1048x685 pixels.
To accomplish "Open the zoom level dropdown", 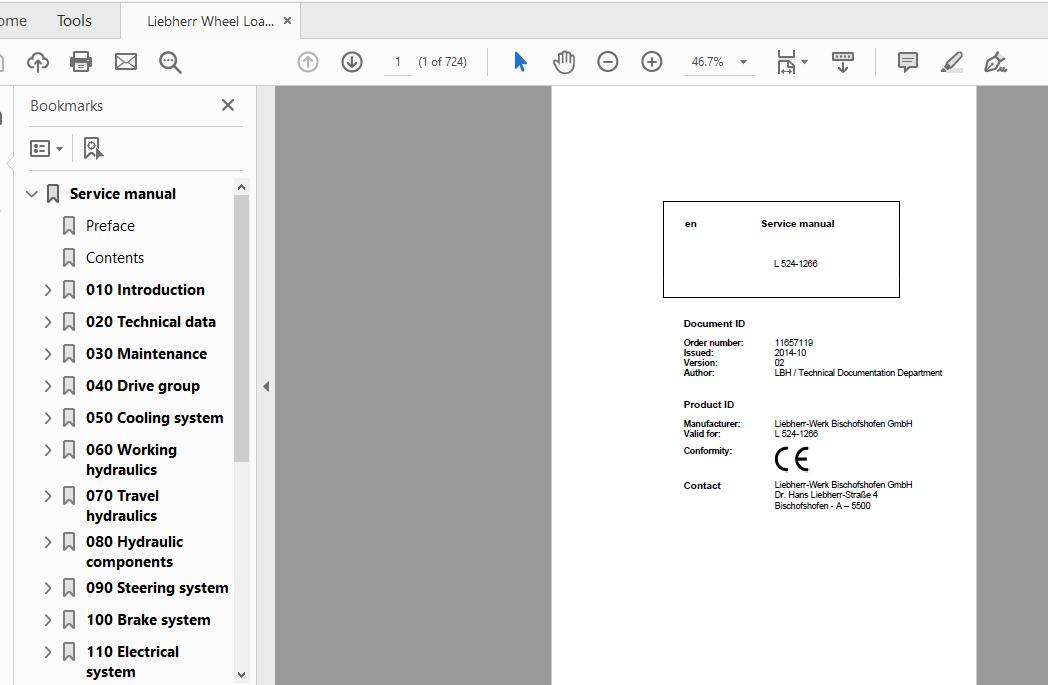I will coord(743,61).
